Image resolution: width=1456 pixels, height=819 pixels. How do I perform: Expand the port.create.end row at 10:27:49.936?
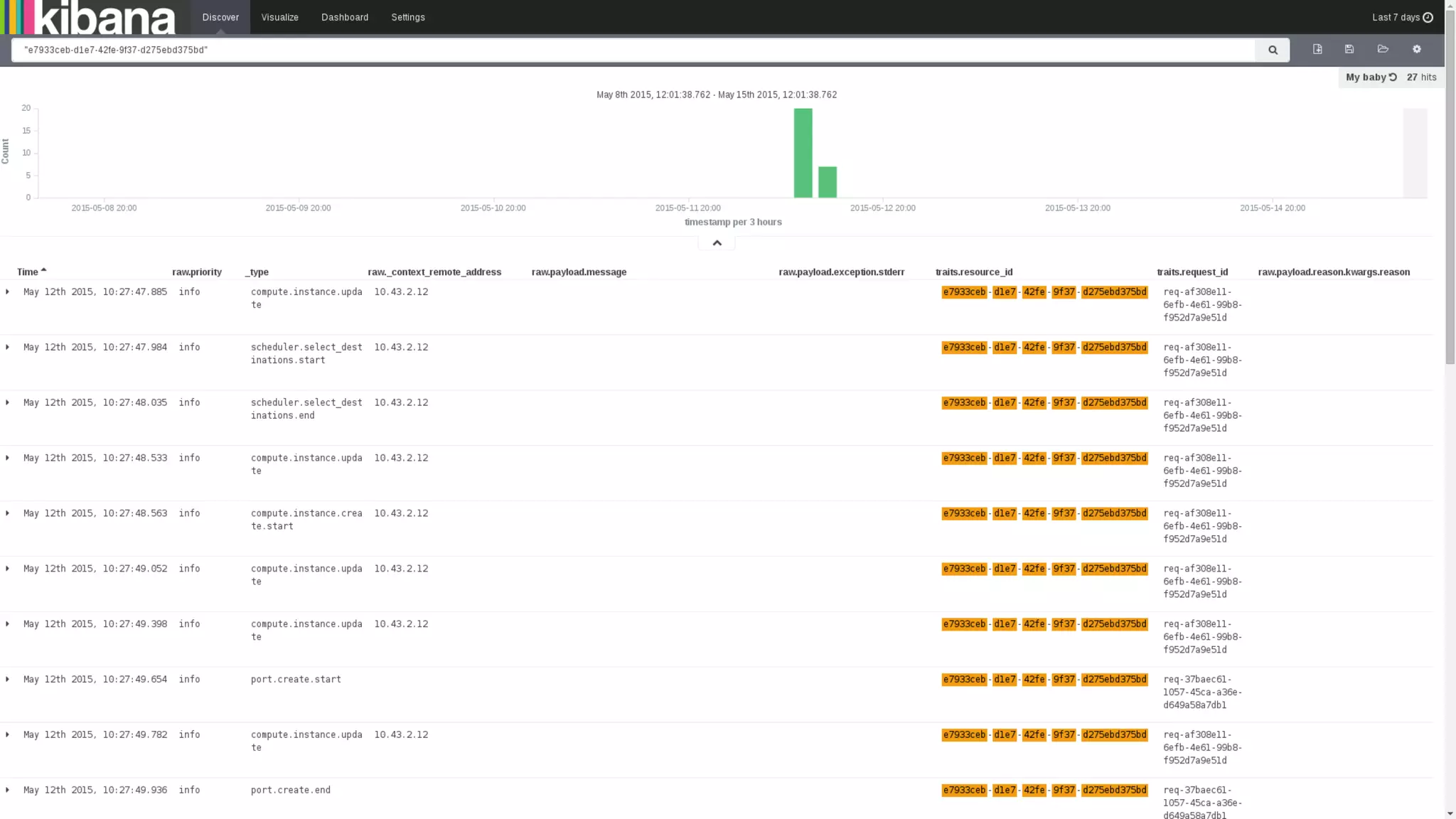pos(8,790)
